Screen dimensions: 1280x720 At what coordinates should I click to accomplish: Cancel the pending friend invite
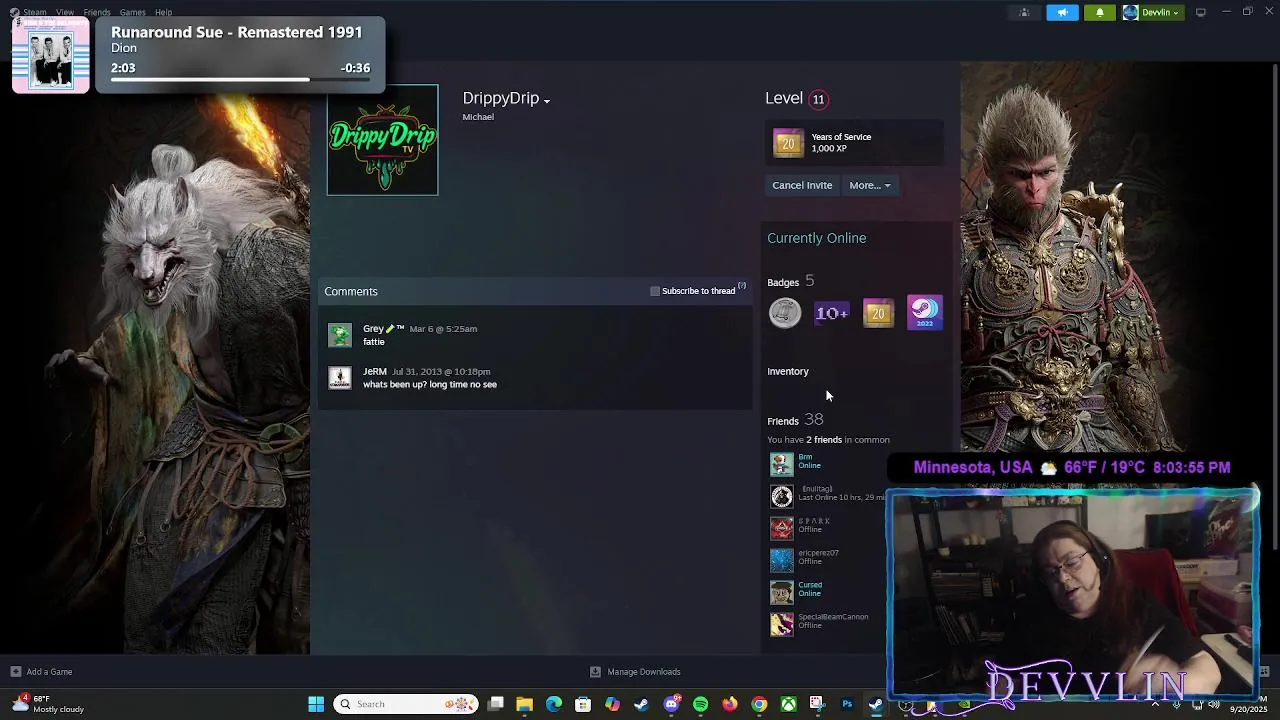802,185
